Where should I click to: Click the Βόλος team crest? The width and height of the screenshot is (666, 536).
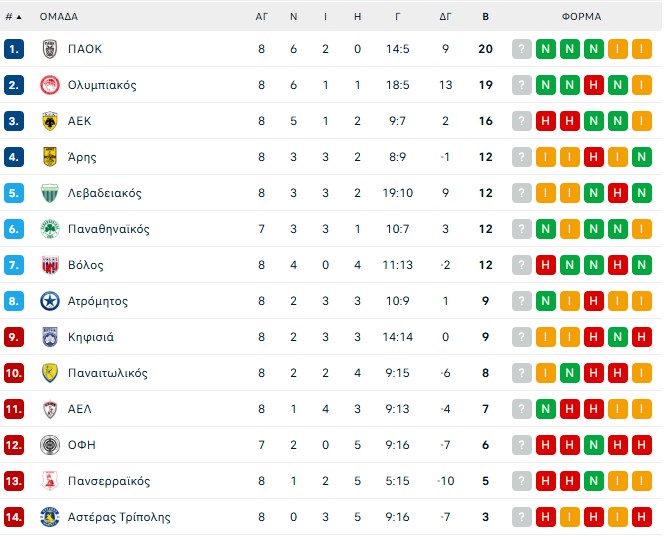[50, 265]
